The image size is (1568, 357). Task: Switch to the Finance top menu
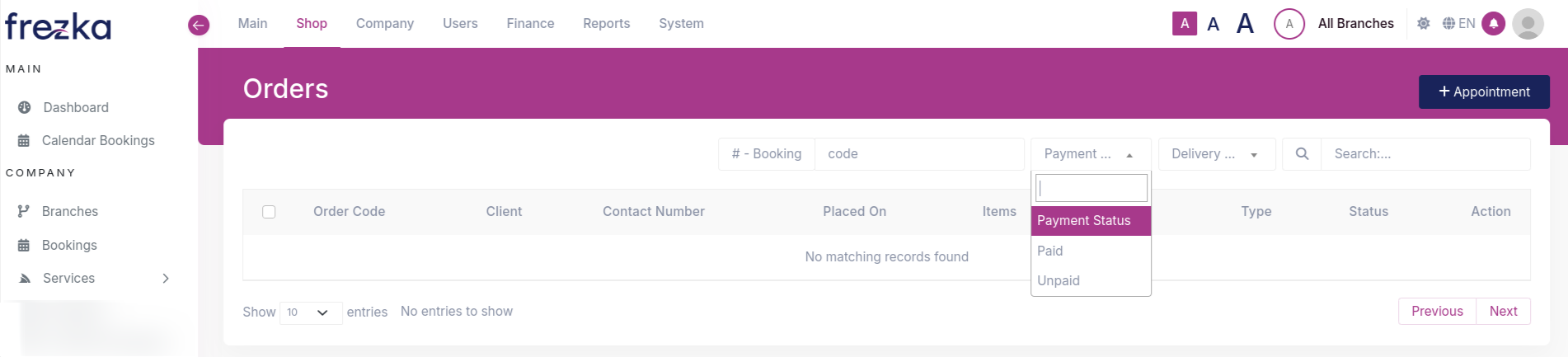point(530,24)
